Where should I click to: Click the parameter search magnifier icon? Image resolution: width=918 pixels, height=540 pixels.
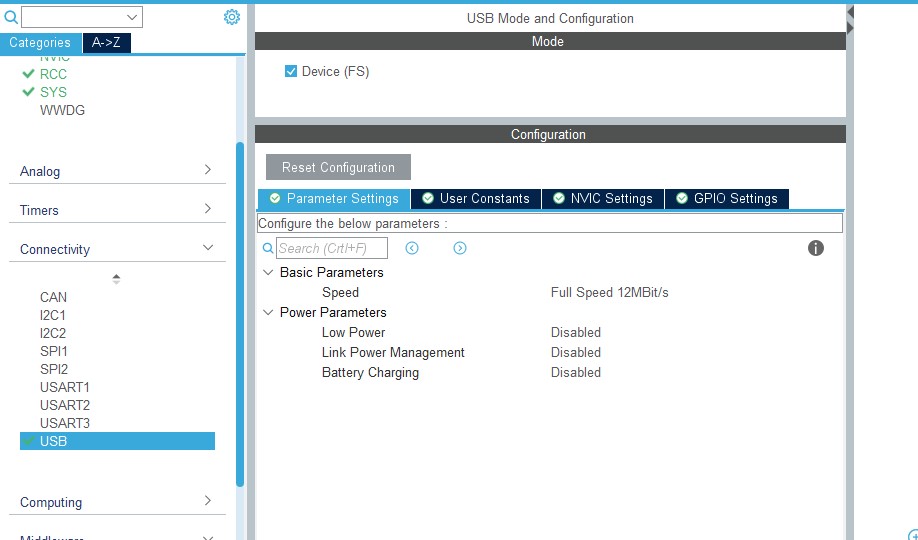click(267, 248)
